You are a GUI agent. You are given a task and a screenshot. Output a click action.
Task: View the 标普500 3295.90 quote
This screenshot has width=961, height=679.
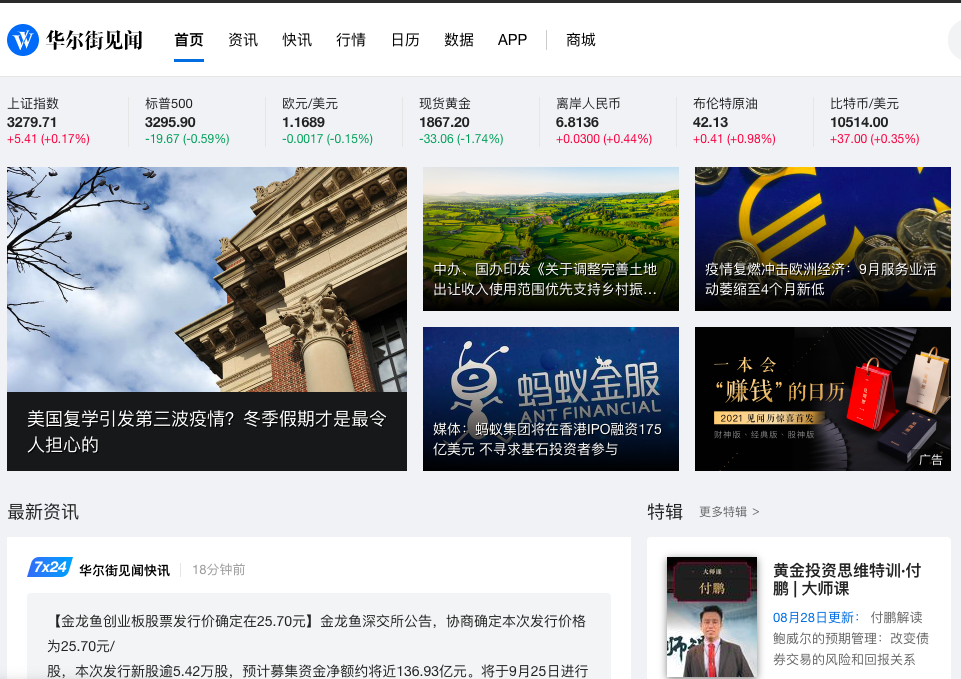click(187, 121)
